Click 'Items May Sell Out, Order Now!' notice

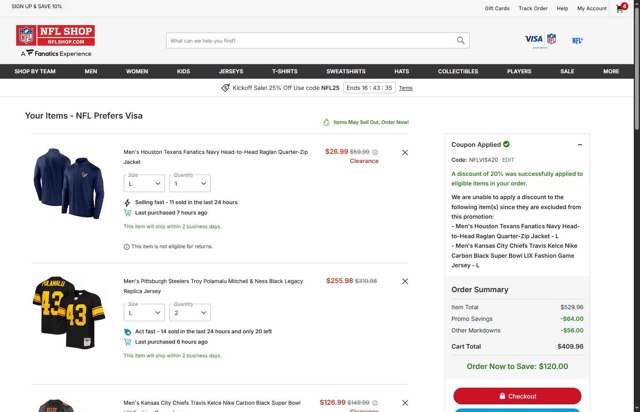click(x=371, y=122)
